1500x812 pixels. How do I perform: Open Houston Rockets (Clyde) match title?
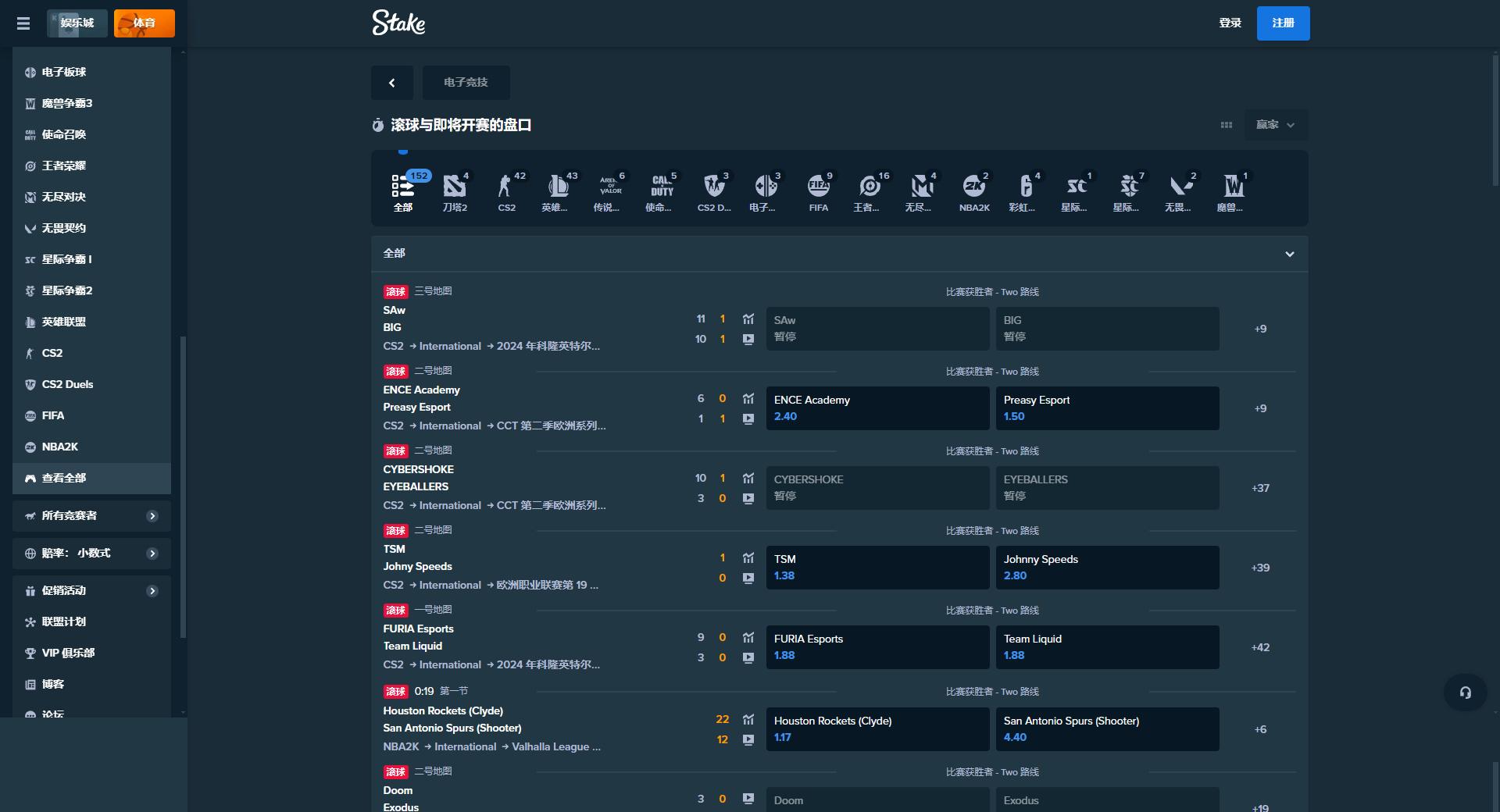(x=443, y=710)
